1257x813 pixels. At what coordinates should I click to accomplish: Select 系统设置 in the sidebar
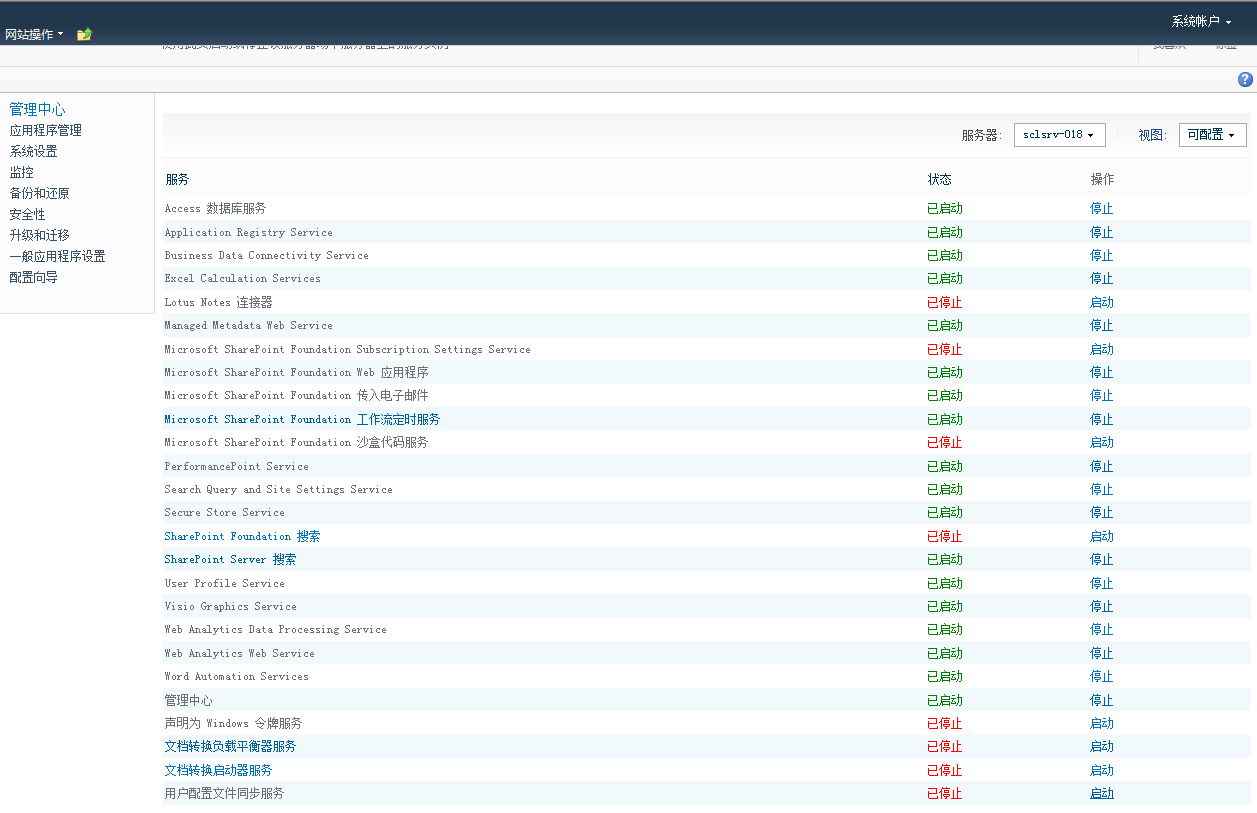pyautogui.click(x=33, y=151)
